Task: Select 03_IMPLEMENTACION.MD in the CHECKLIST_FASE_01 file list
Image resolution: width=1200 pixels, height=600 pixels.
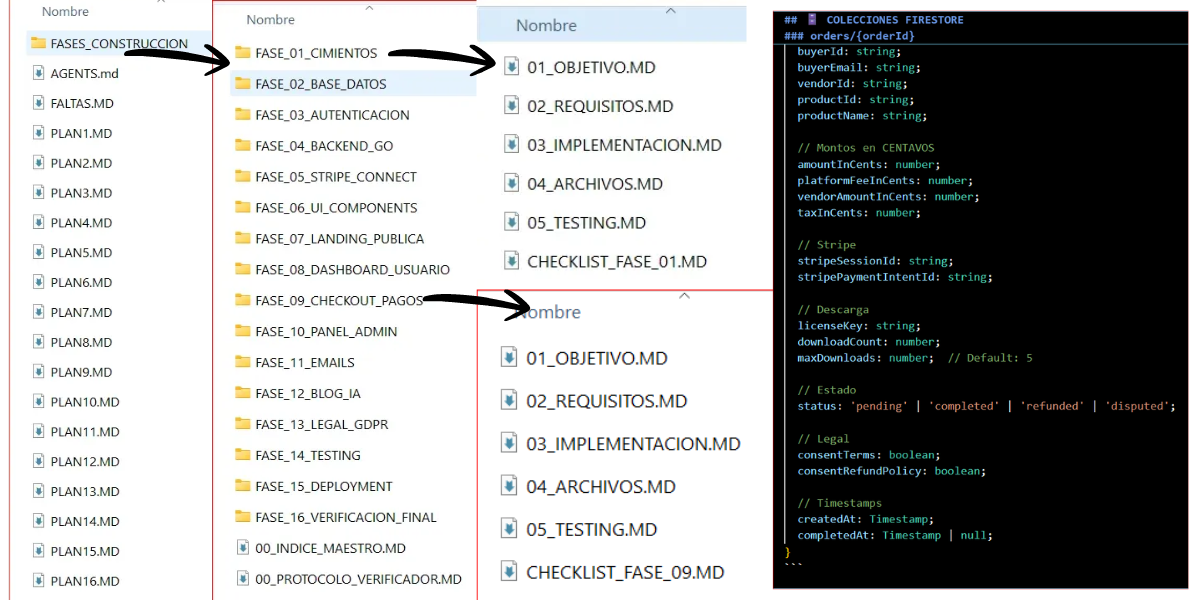Action: coord(624,145)
